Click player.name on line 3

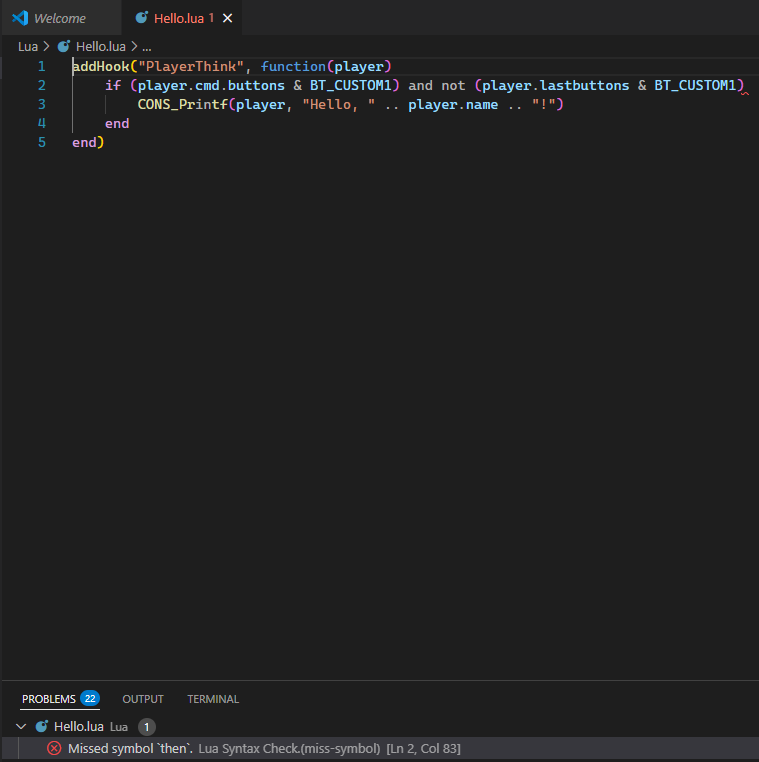click(x=453, y=104)
